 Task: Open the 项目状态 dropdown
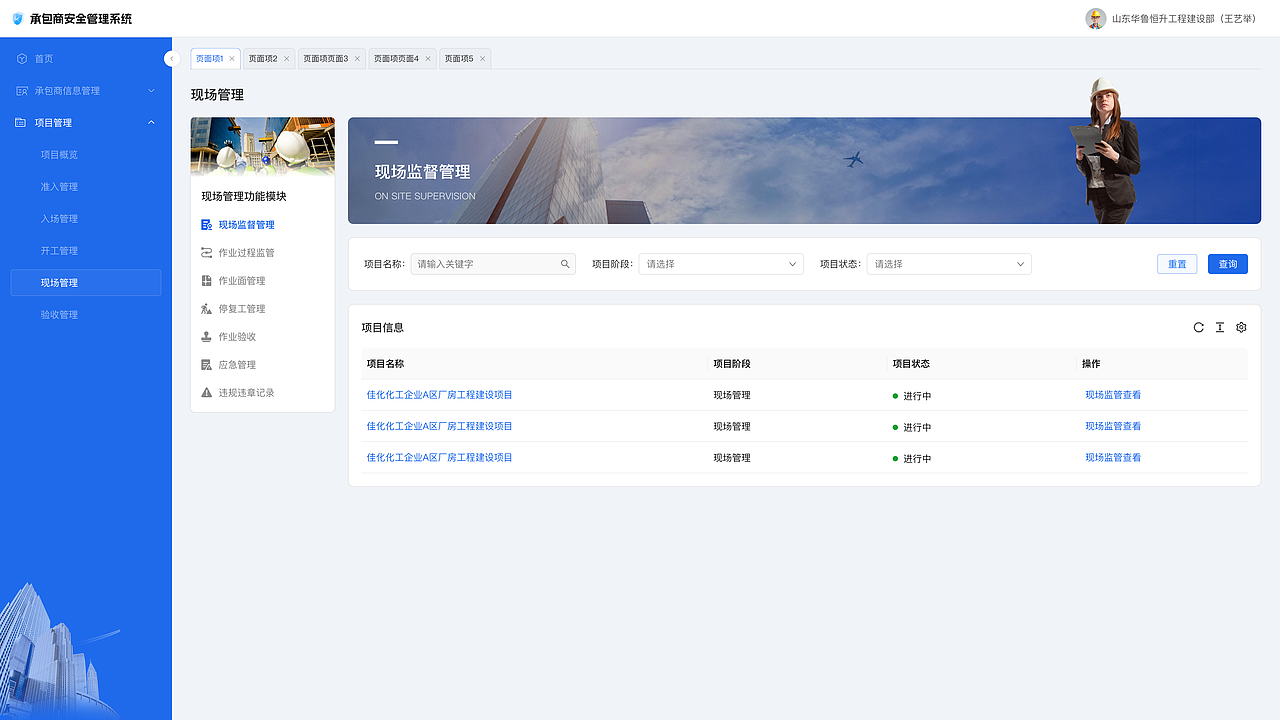[x=948, y=263]
